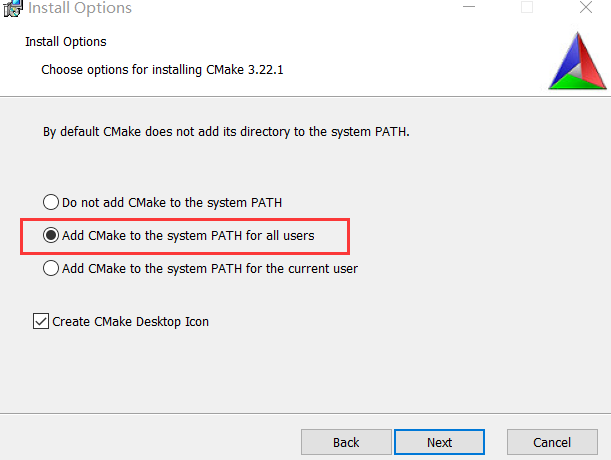Close the installer with the X button
The height and width of the screenshot is (460, 611).
coord(586,7)
